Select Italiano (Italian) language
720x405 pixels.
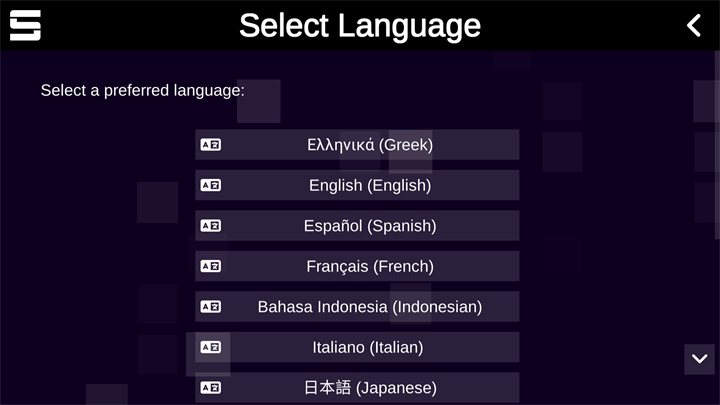pos(368,347)
